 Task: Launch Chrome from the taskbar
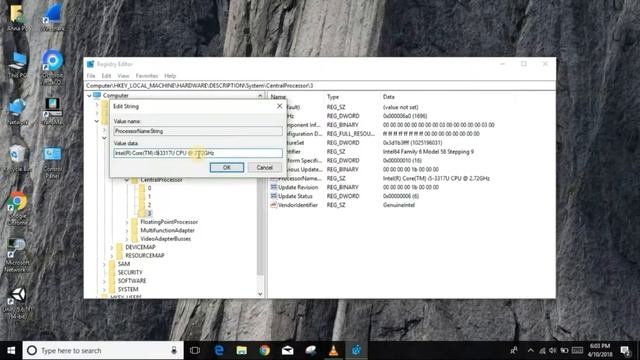click(x=264, y=351)
